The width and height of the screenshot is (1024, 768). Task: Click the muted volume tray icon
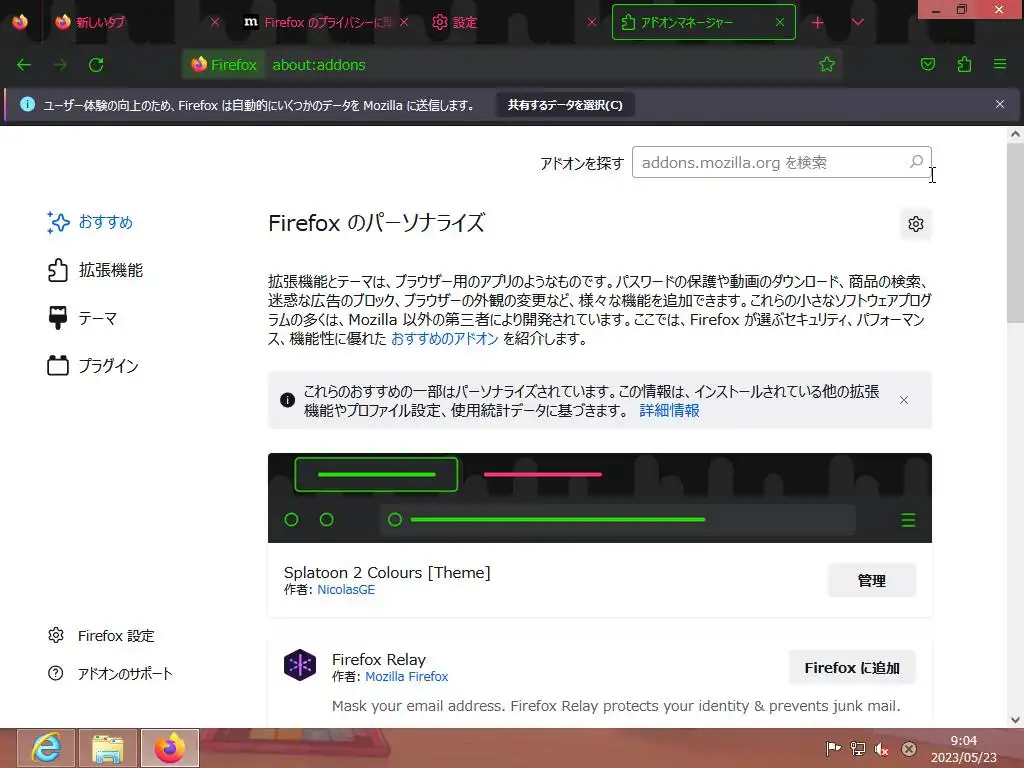coord(882,749)
